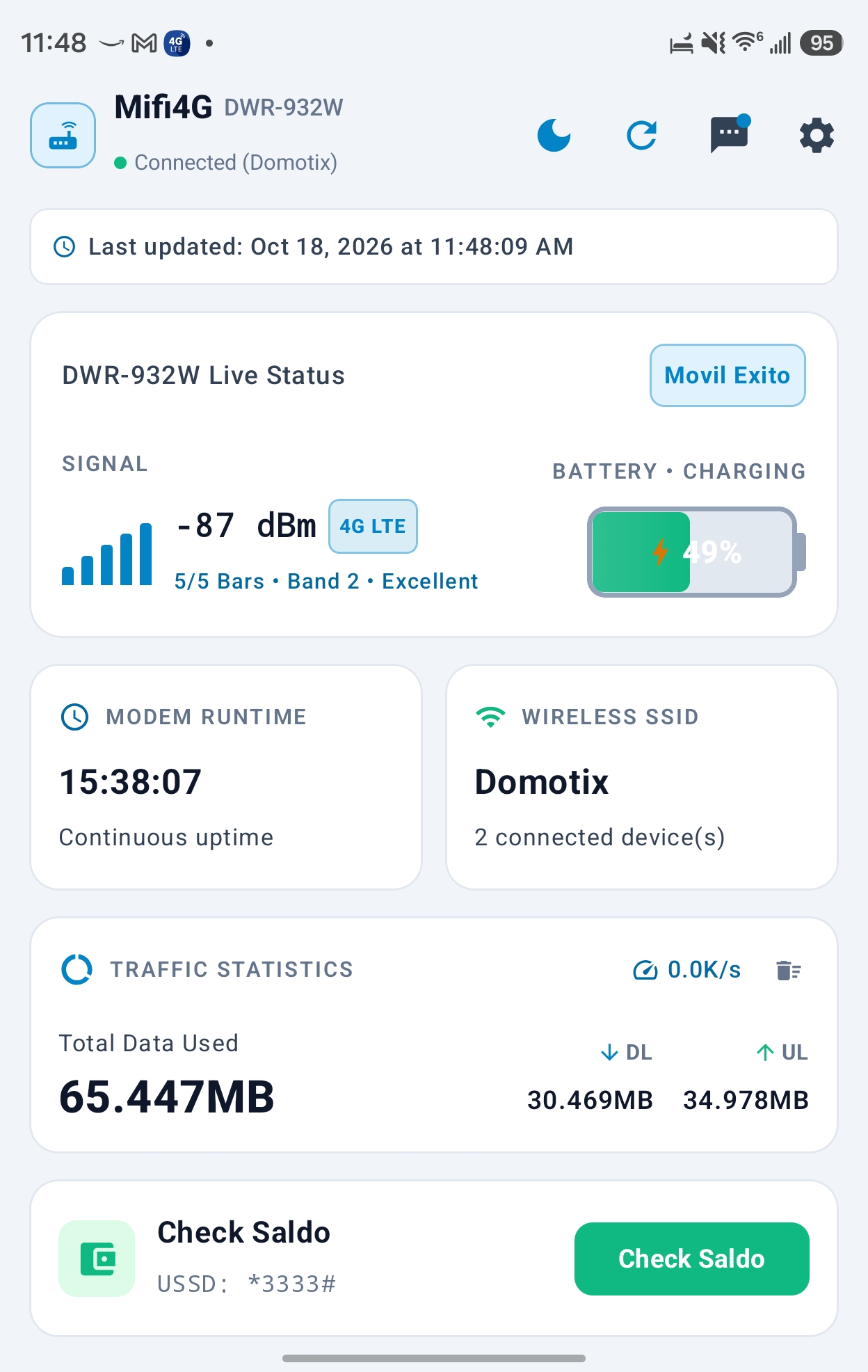Screen dimensions: 868x1372
Task: Tap the 4G LTE network badge
Action: [373, 526]
